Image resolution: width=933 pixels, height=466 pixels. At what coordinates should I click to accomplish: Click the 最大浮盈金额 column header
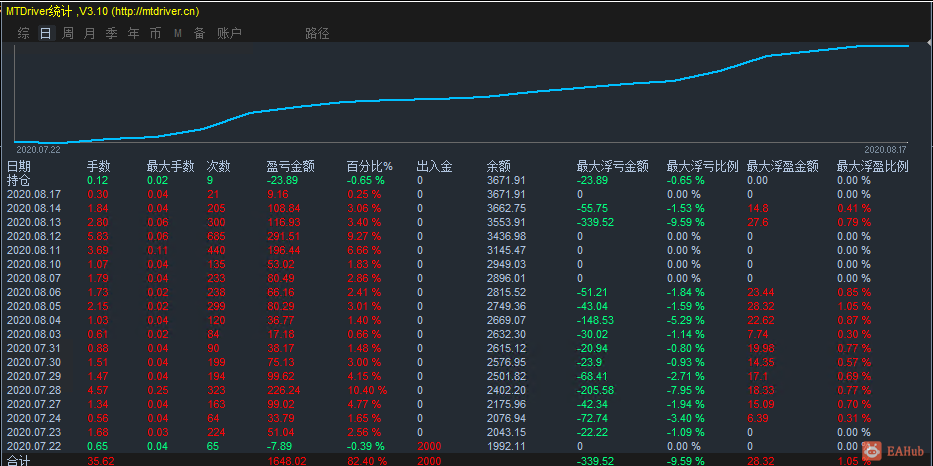[x=782, y=167]
